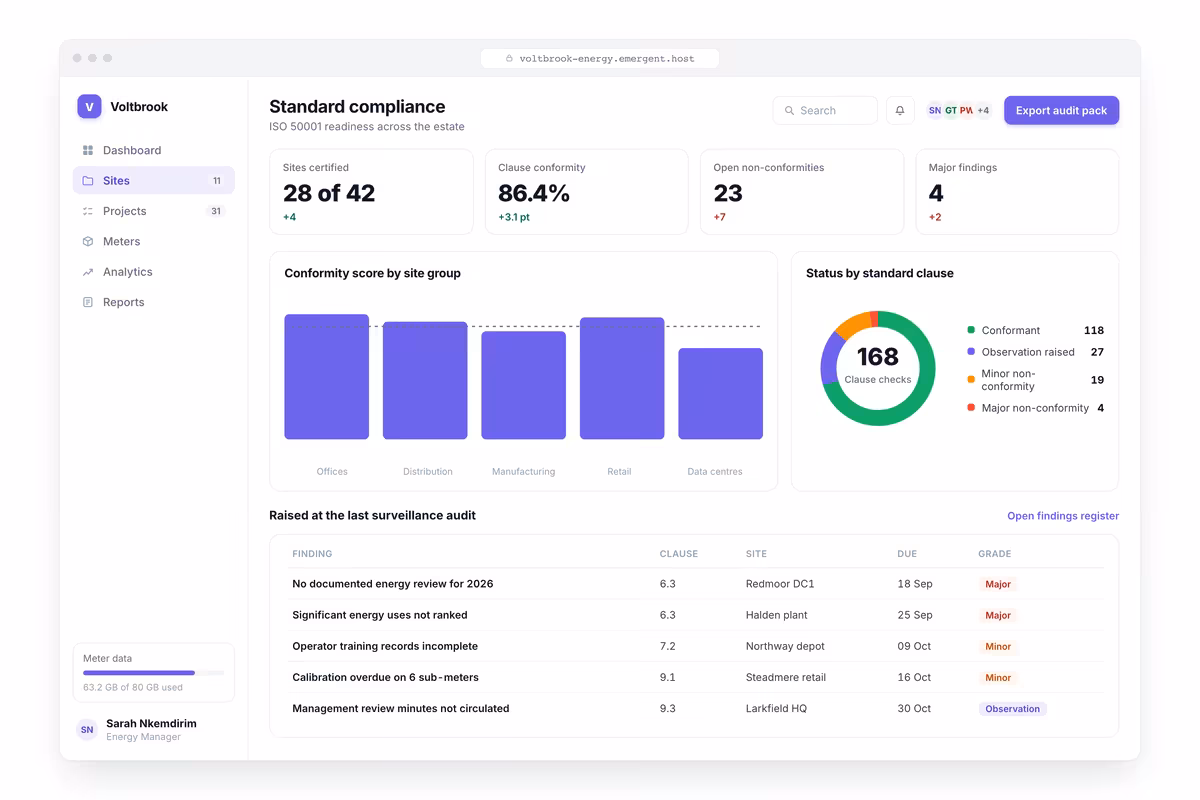Click the Sites count badge 11
Image resolution: width=1200 pixels, height=800 pixels.
click(x=216, y=181)
